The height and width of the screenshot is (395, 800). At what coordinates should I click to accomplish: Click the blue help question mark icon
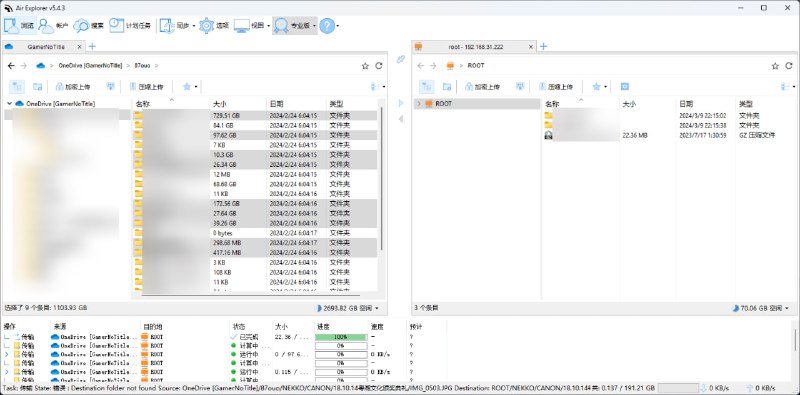coord(327,25)
